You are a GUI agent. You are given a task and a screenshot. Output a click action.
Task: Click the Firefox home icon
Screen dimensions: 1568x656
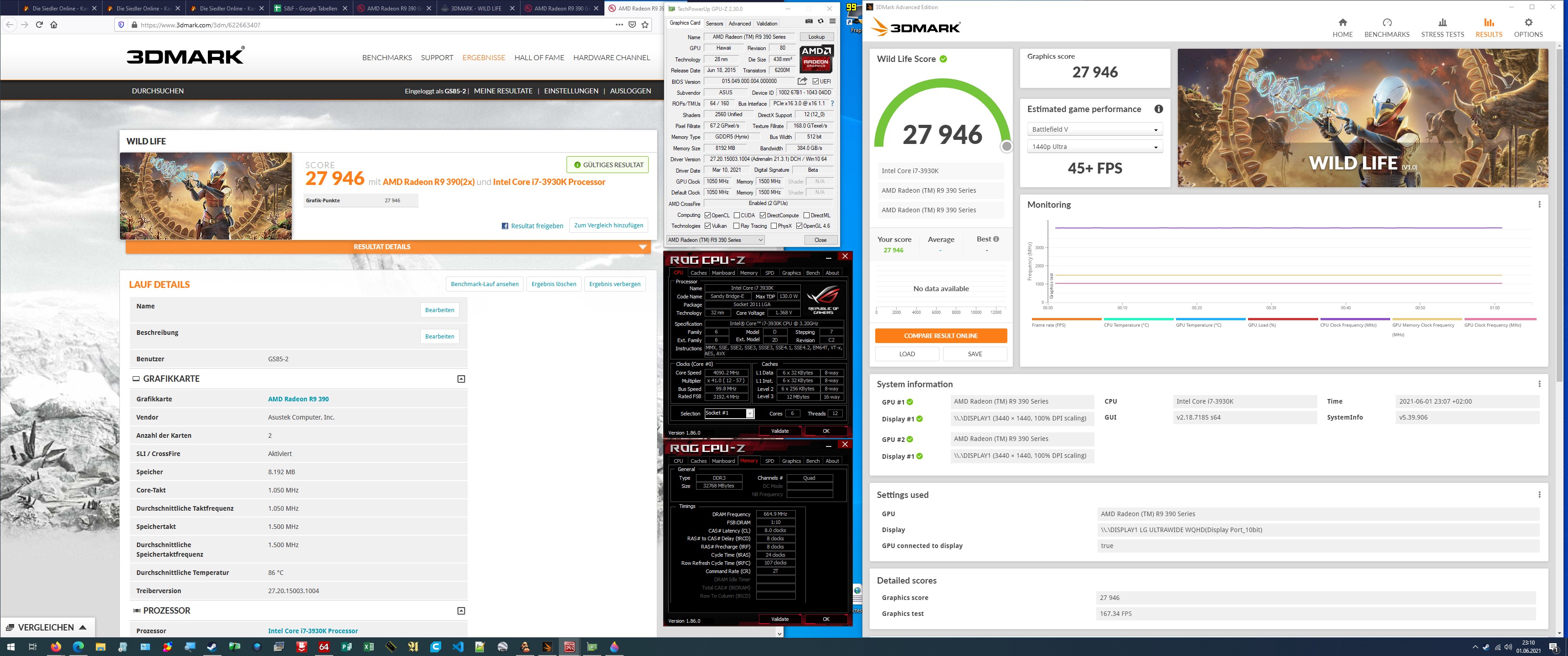[x=54, y=25]
